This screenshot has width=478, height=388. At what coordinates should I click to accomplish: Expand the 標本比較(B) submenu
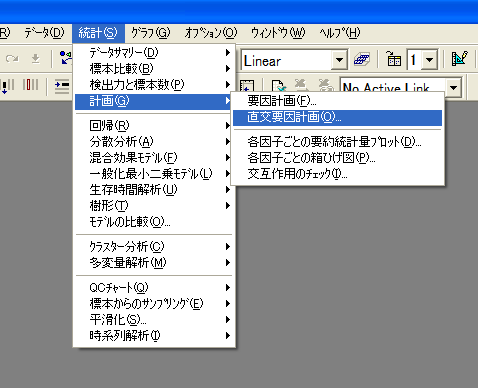click(154, 68)
